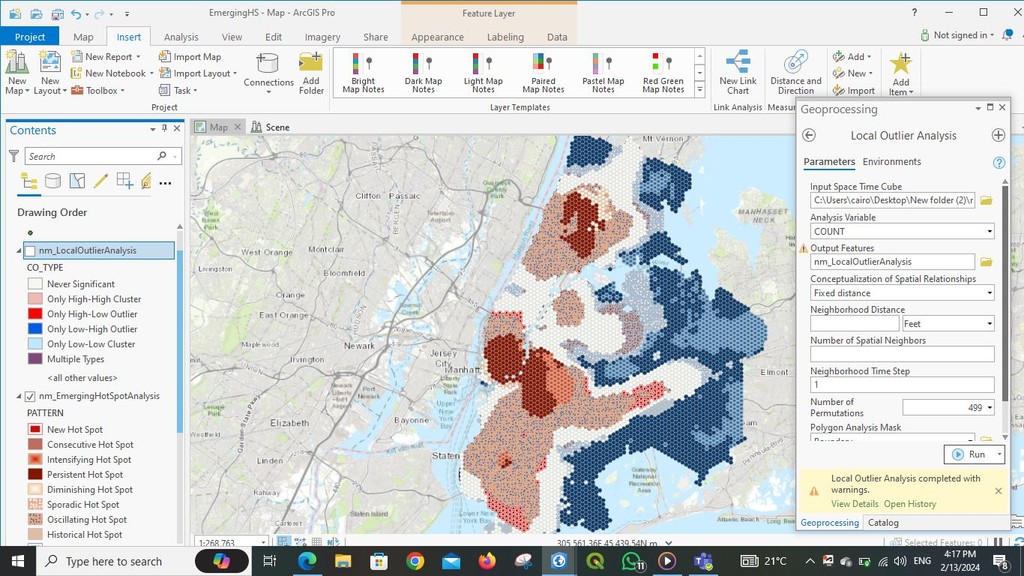The width and height of the screenshot is (1024, 576).
Task: Open the Analysis ribbon tab
Action: click(x=181, y=37)
